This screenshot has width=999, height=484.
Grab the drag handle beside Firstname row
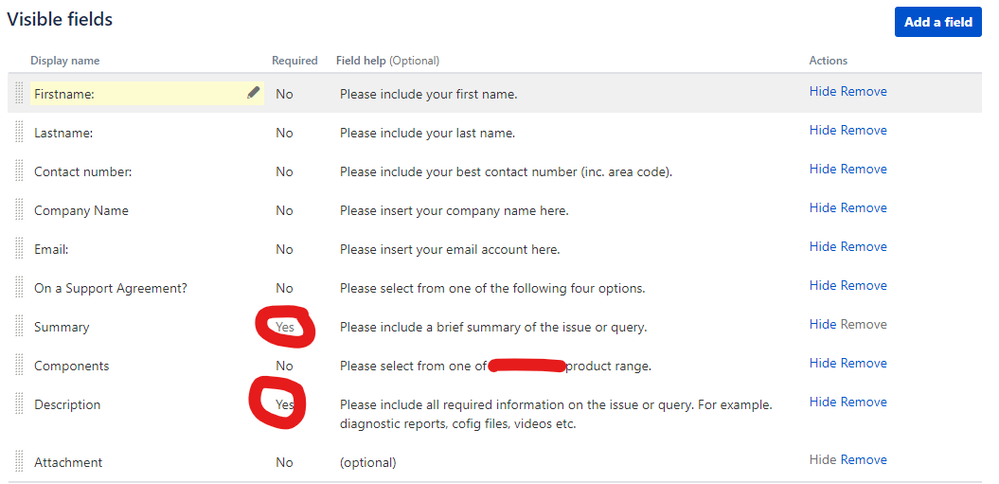pyautogui.click(x=19, y=94)
